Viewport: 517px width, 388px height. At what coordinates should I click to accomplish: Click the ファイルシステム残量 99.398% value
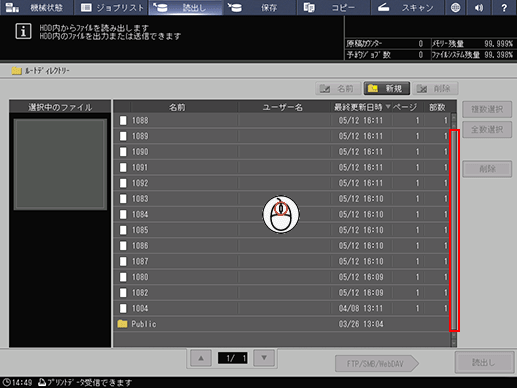coord(499,55)
